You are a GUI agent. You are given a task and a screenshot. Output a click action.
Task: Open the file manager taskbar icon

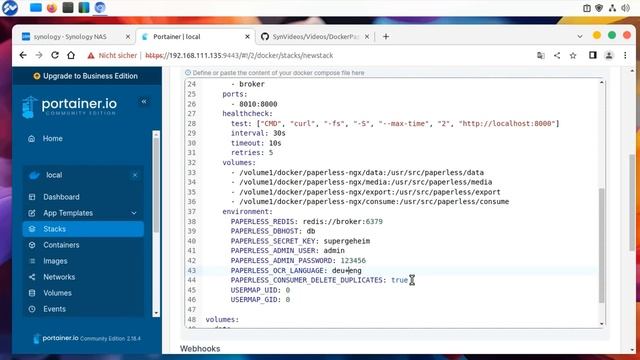[x=36, y=8]
